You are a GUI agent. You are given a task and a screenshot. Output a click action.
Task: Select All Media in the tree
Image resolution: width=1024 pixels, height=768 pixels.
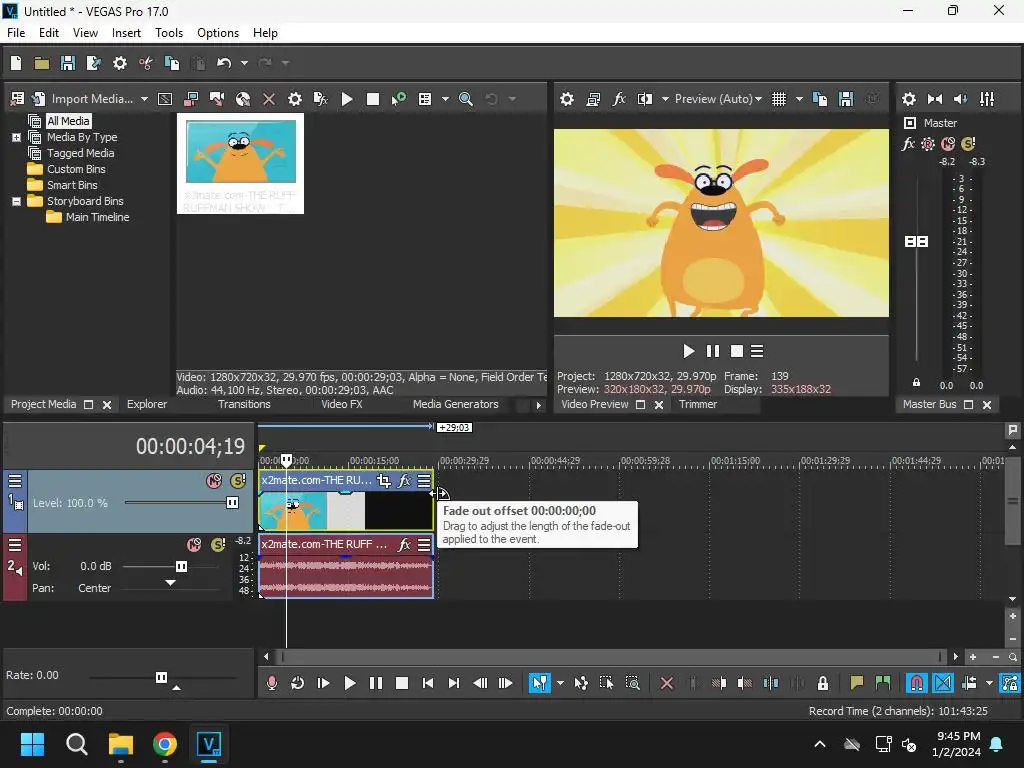click(68, 121)
